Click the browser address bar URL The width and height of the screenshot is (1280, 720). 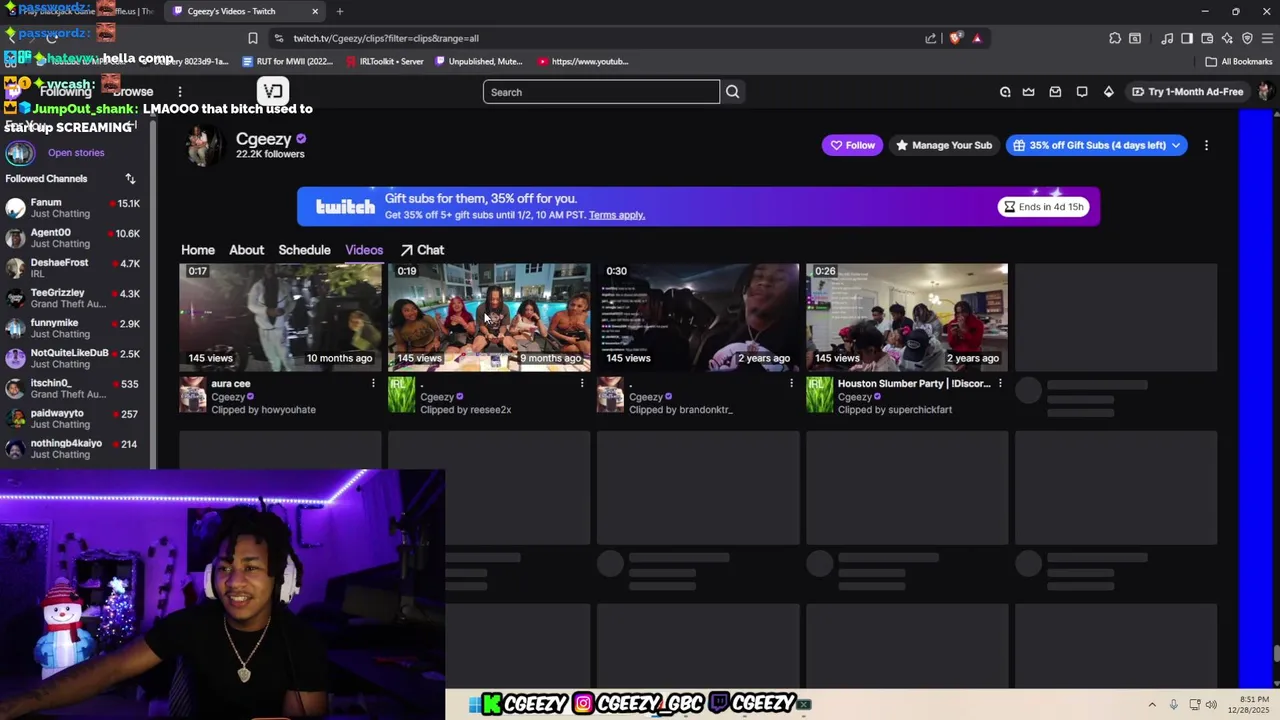386,38
